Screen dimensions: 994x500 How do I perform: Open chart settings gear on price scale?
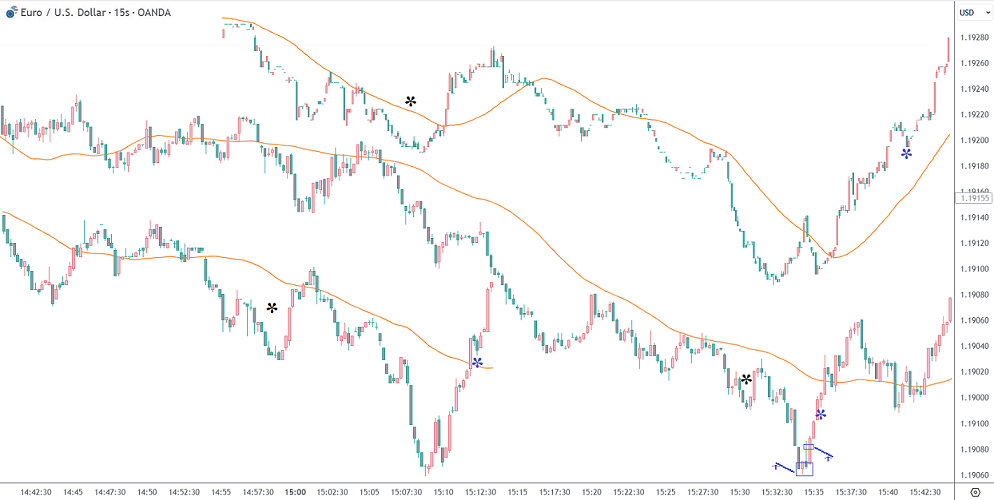[x=975, y=492]
